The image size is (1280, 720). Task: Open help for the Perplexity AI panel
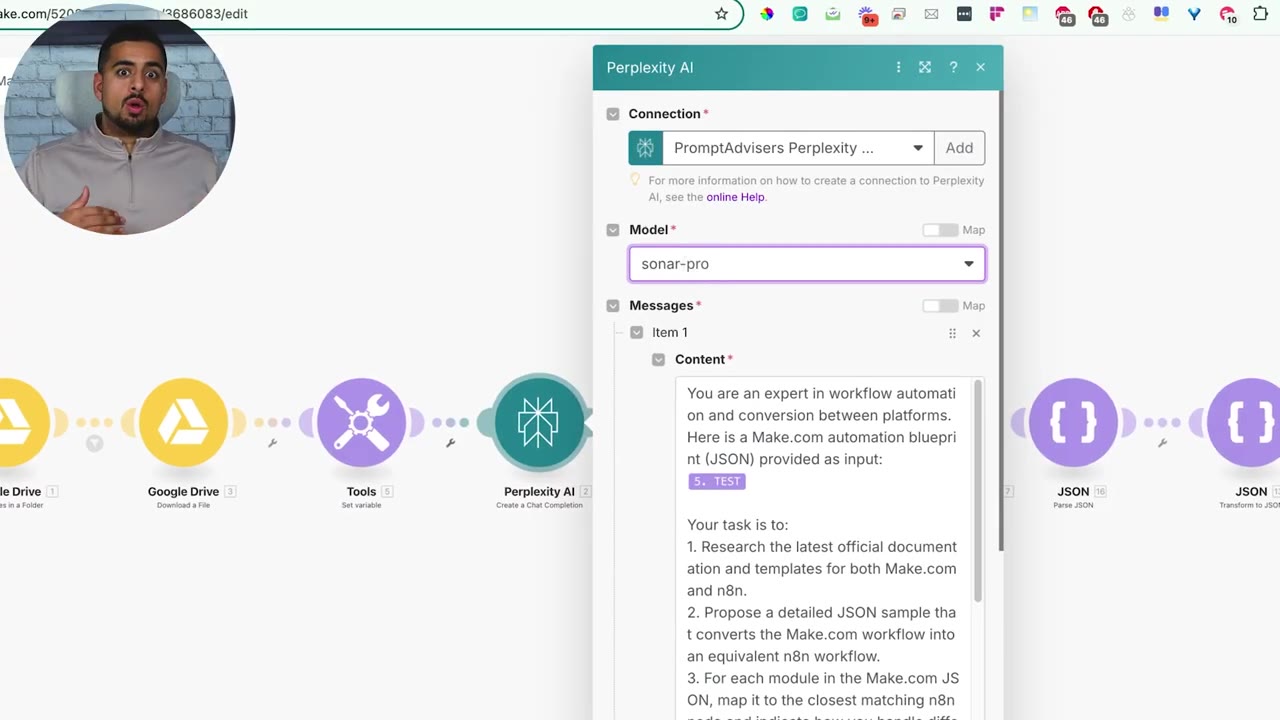click(953, 67)
